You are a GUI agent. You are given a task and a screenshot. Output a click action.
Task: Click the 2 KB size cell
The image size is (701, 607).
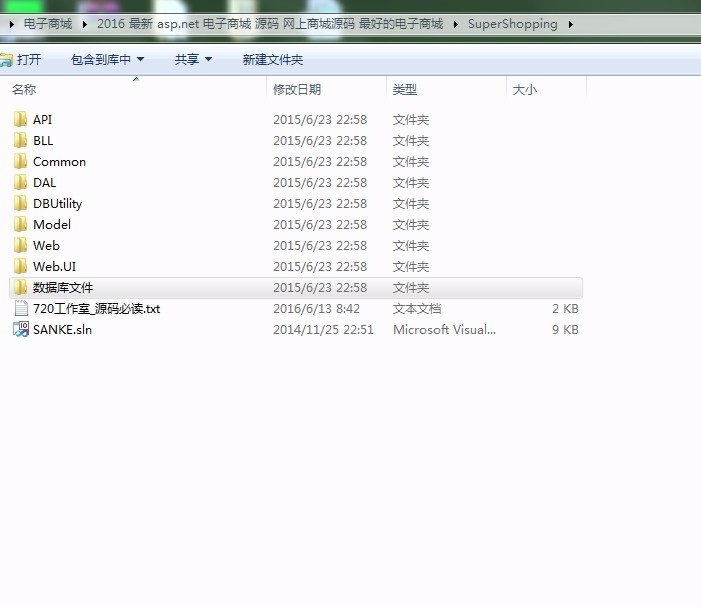pos(565,308)
